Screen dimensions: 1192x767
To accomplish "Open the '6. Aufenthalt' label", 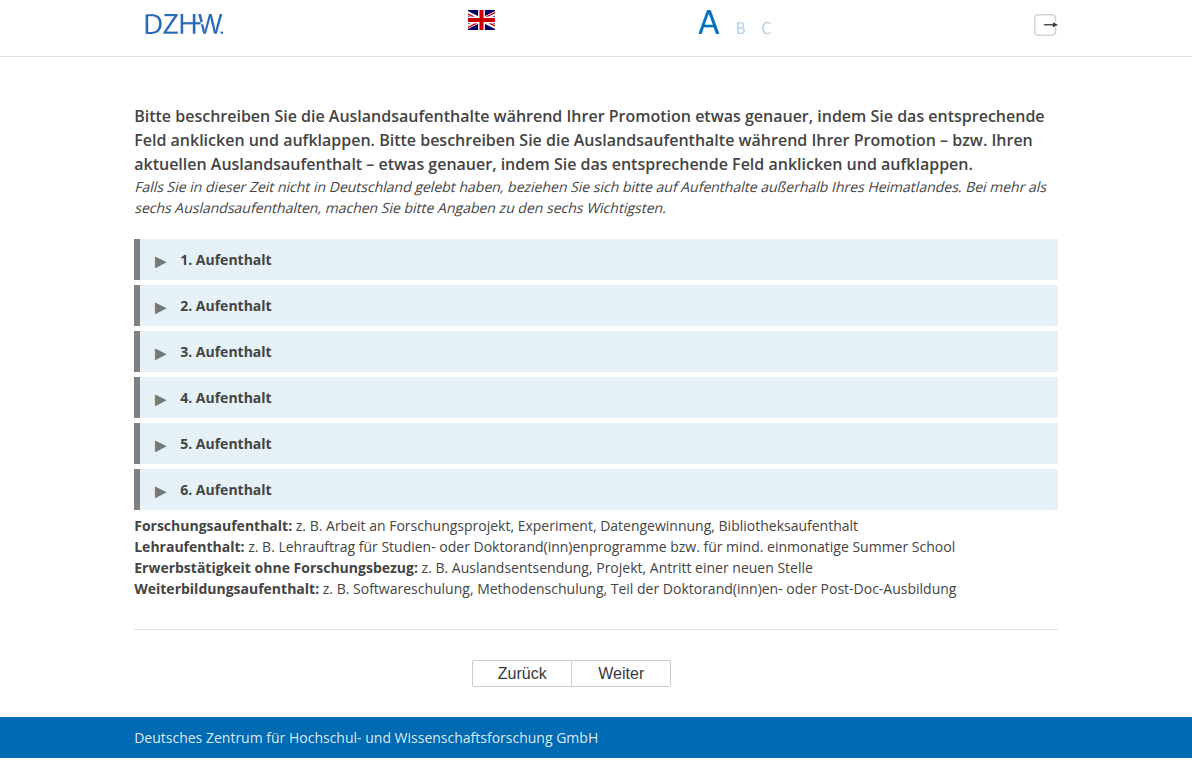I will tap(226, 490).
